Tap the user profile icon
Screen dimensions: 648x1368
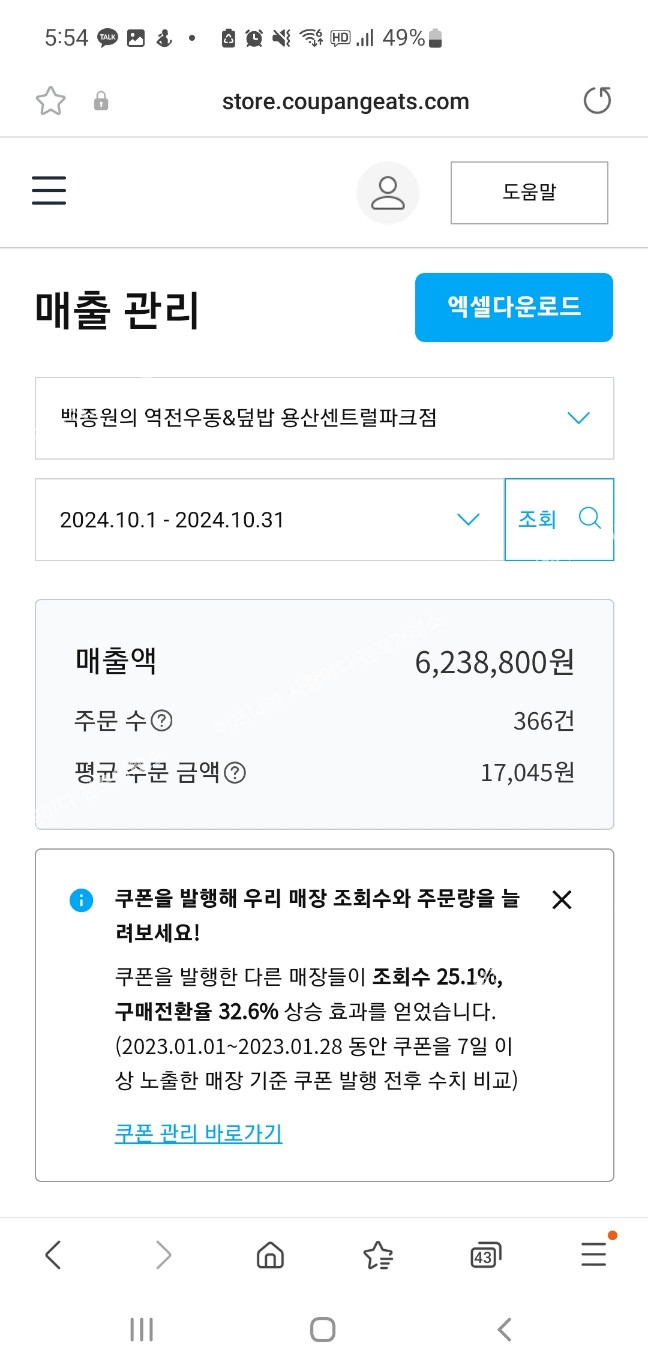[x=387, y=193]
